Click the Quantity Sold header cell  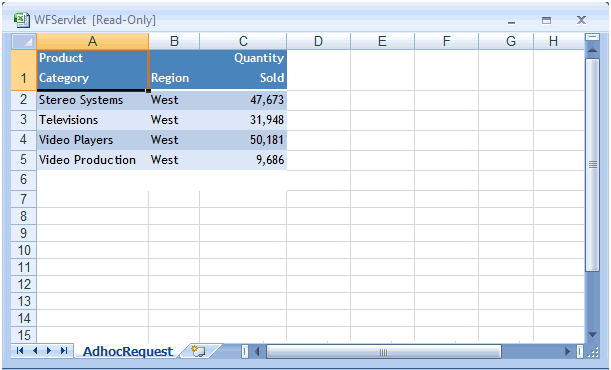(243, 70)
